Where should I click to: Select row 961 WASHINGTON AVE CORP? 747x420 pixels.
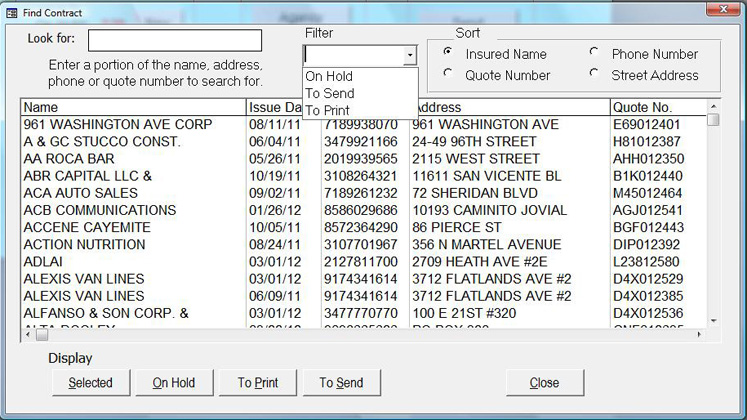[364, 125]
